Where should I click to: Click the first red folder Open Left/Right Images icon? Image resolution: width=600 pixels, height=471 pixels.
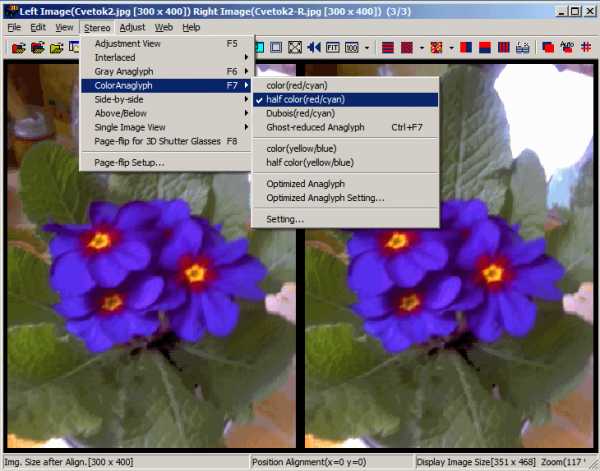[x=18, y=48]
